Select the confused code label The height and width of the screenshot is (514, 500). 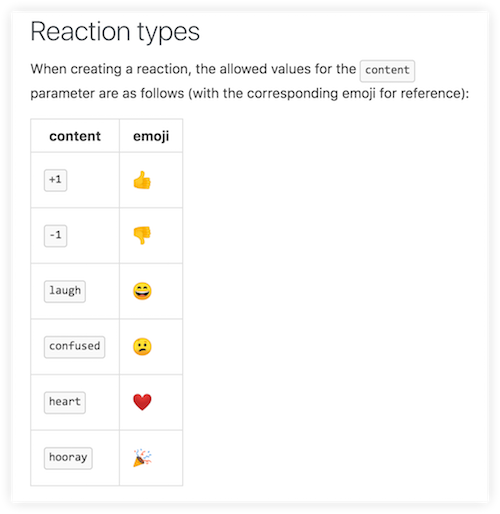[74, 347]
